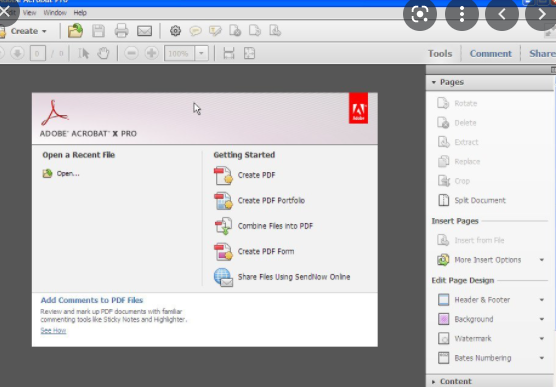
Task: Click the Email envelope toolbar icon
Action: (144, 31)
